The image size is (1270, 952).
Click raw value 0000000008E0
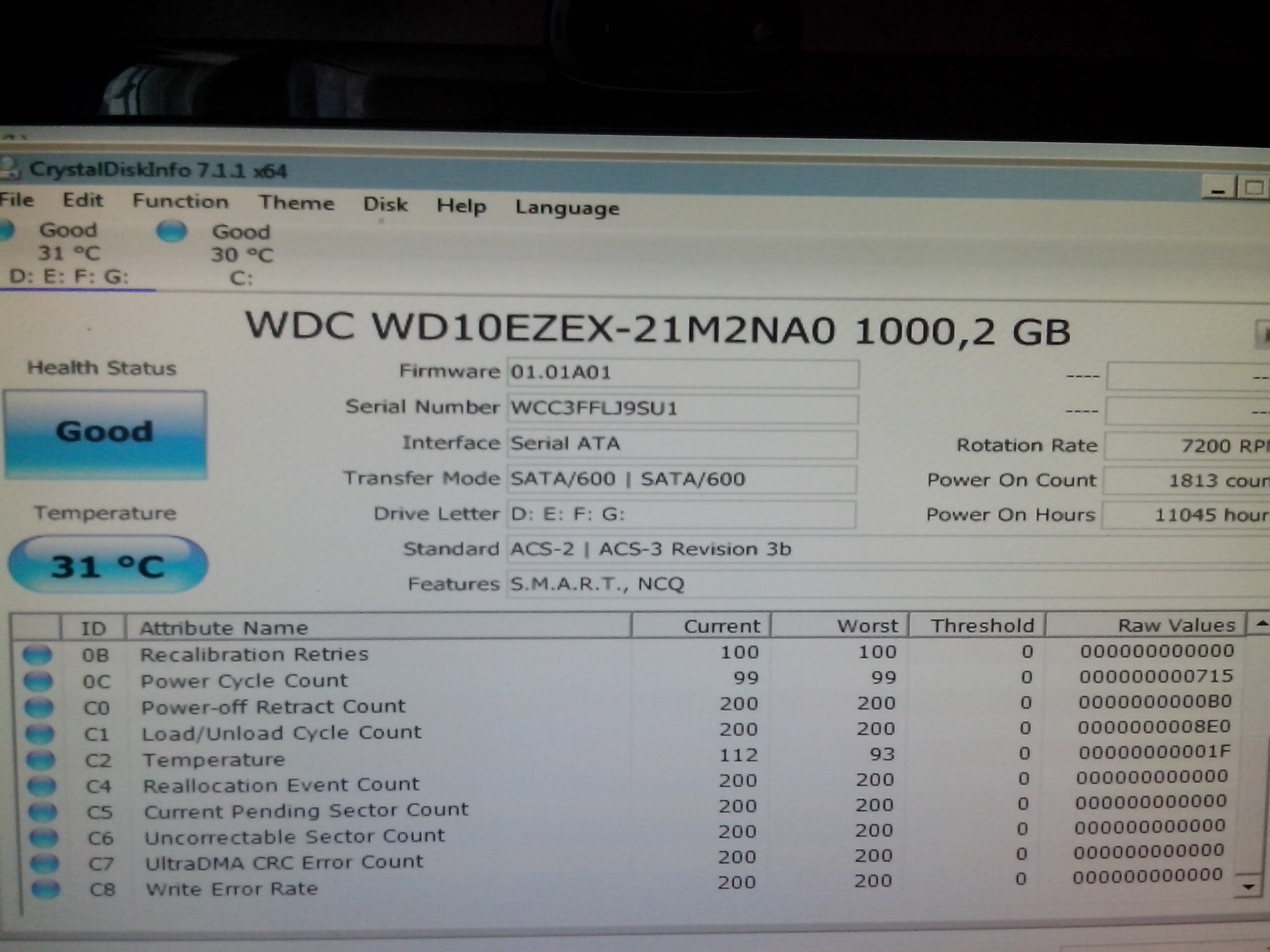(x=1154, y=727)
